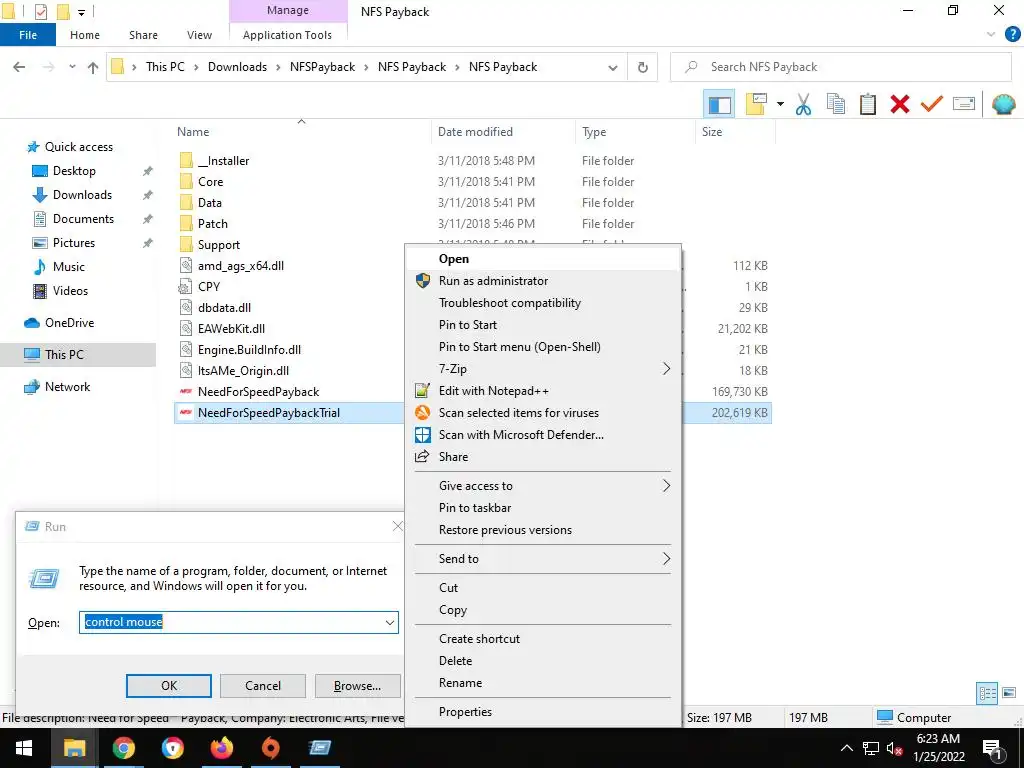1024x768 pixels.
Task: Switch to Details view icon in status bar
Action: tap(987, 693)
